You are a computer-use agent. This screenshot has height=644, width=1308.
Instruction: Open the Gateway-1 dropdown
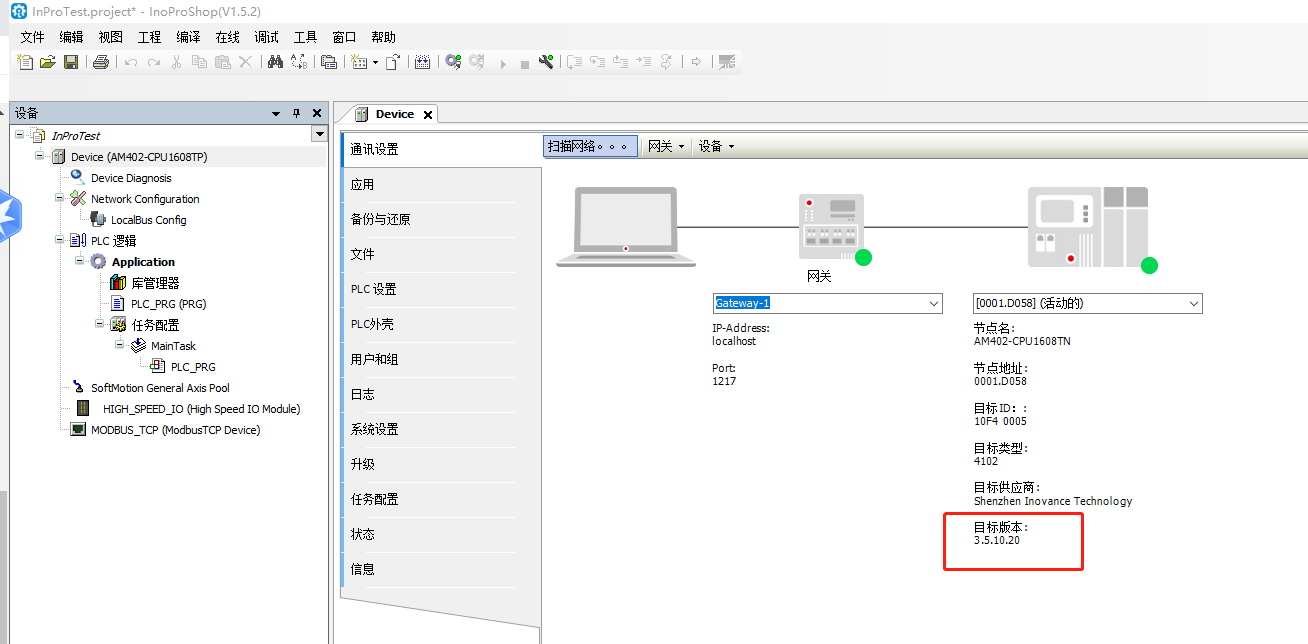pyautogui.click(x=932, y=303)
